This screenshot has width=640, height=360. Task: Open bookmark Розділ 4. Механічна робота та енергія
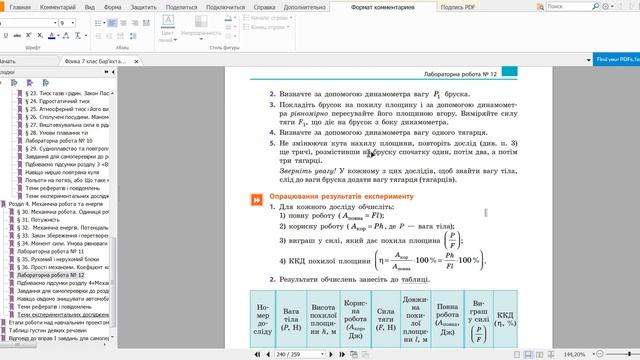(56, 204)
